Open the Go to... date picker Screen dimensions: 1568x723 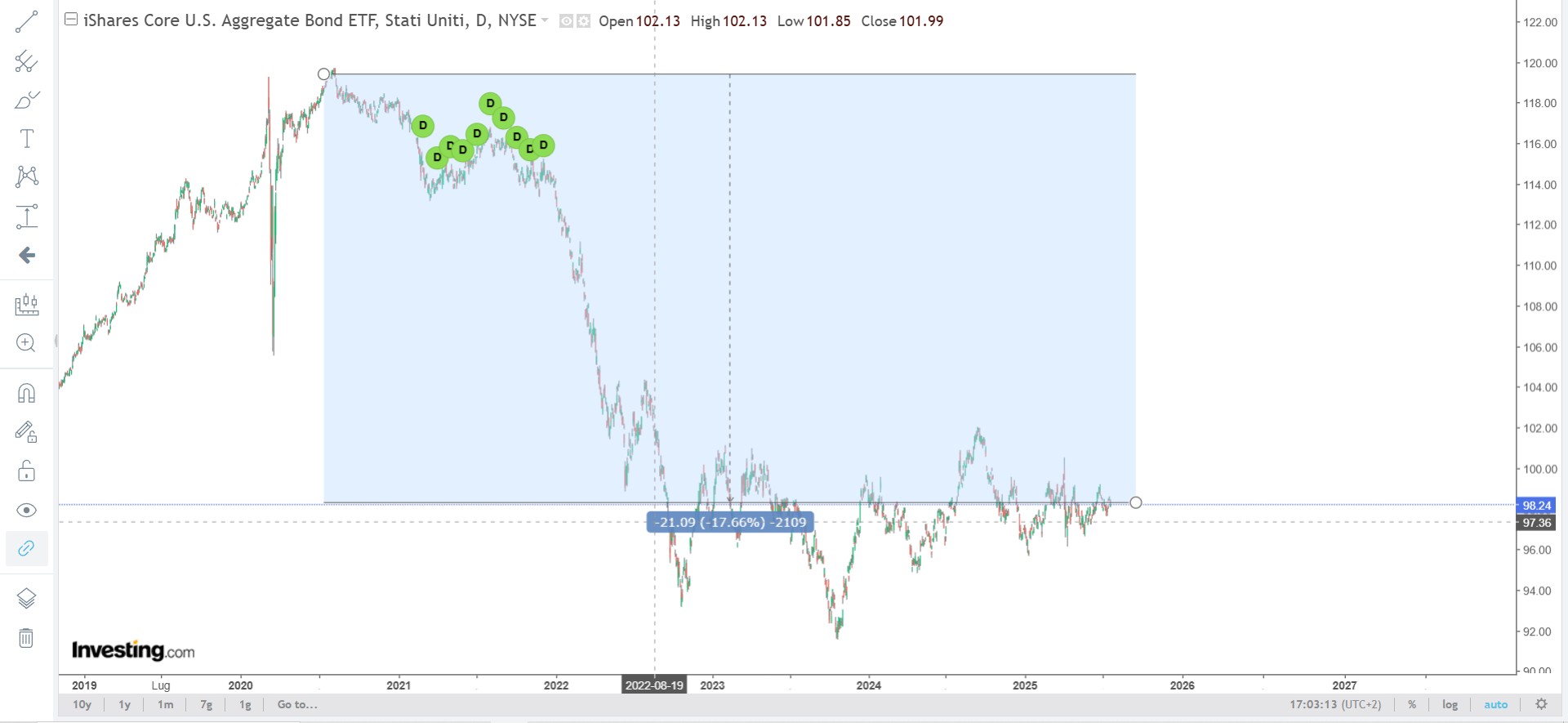(x=297, y=704)
